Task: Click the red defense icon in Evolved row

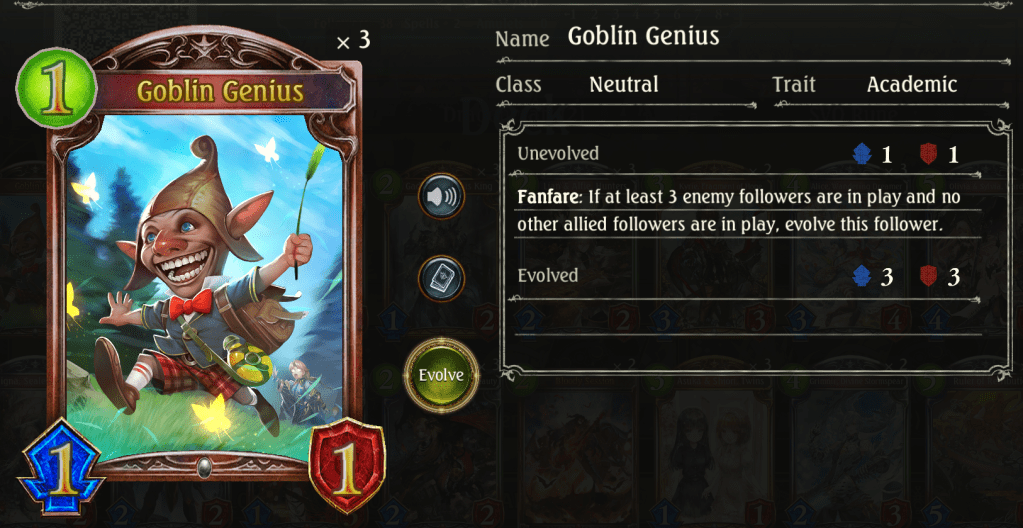Action: (928, 277)
